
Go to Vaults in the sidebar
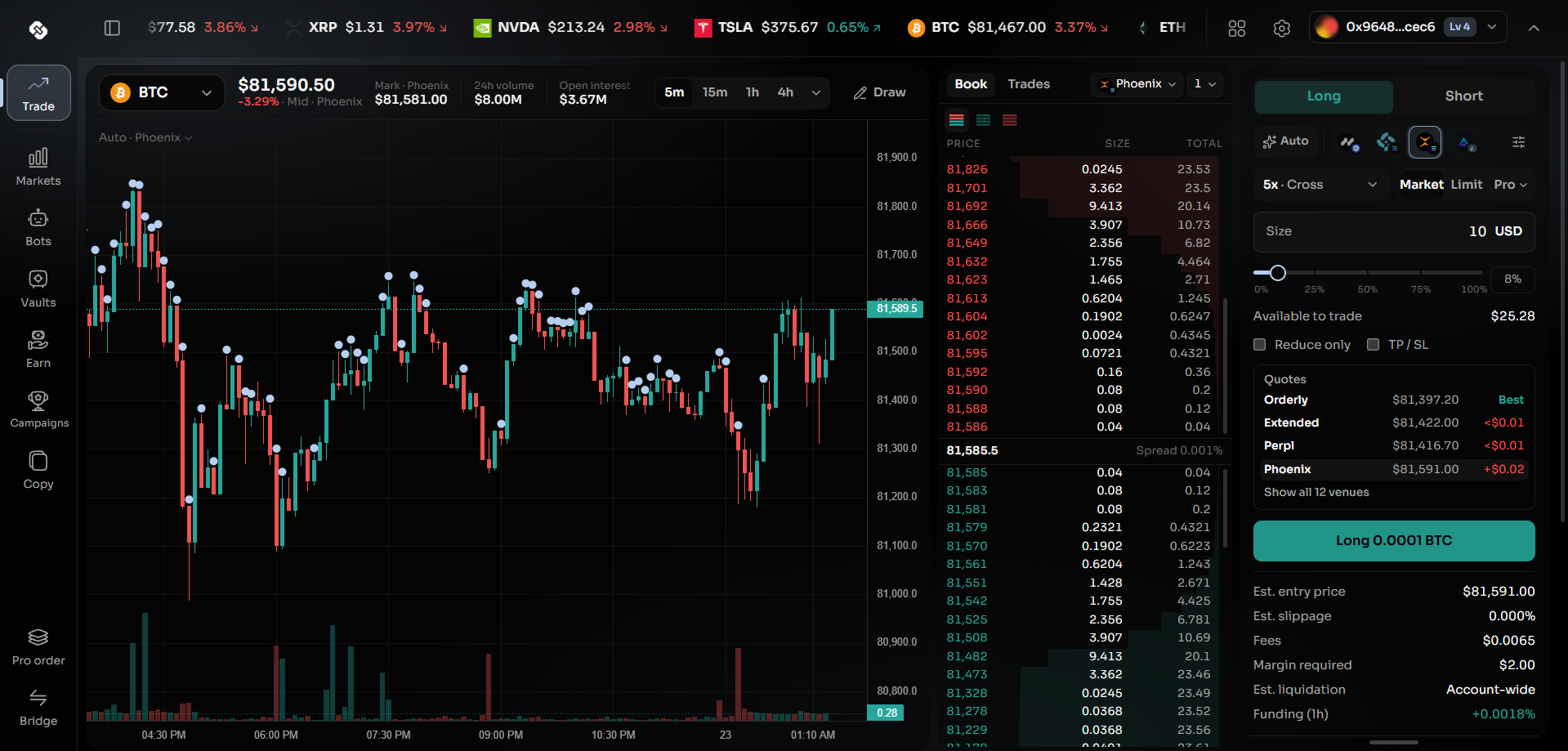[38, 289]
